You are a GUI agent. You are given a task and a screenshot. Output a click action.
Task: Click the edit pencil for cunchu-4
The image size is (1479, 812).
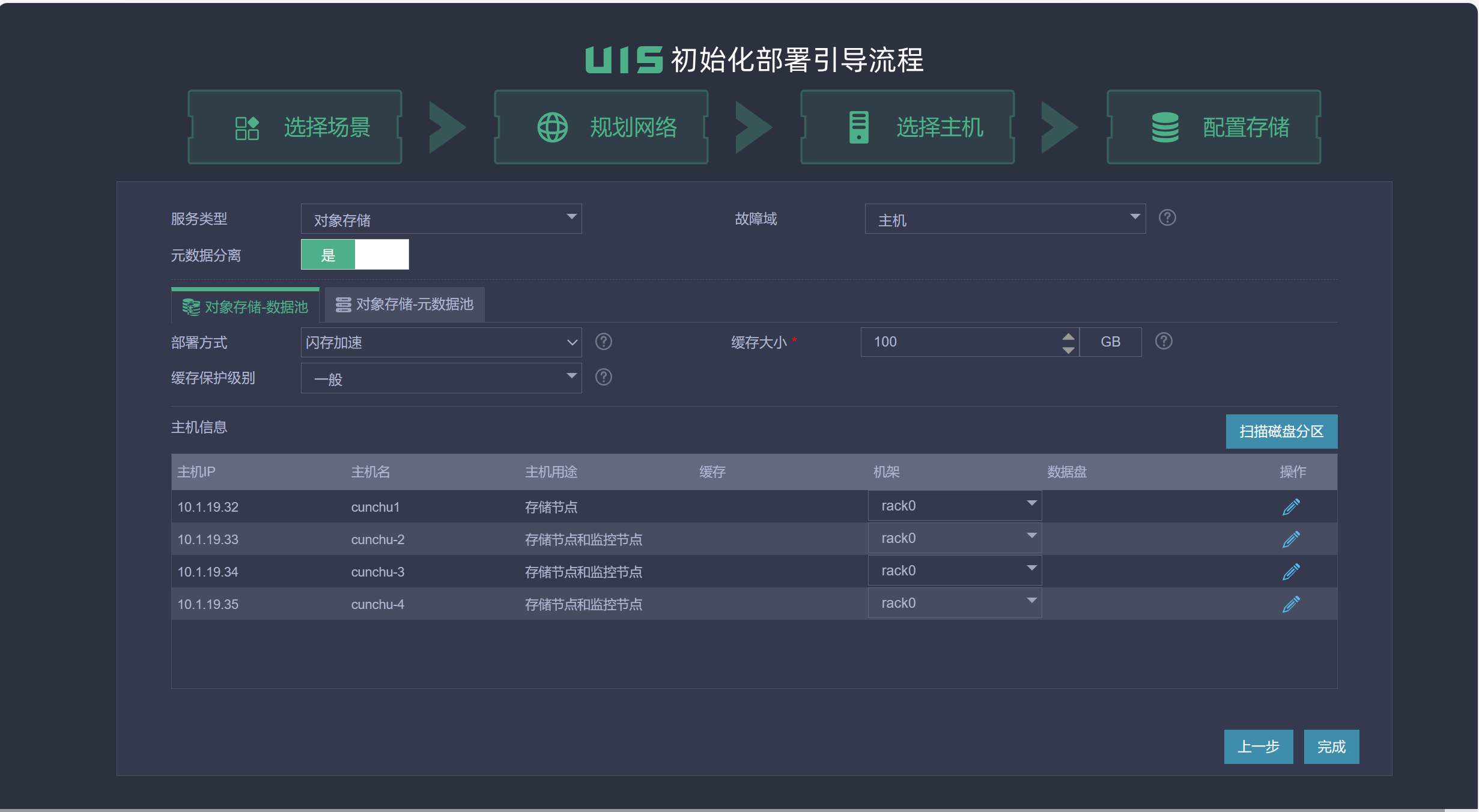[x=1290, y=604]
